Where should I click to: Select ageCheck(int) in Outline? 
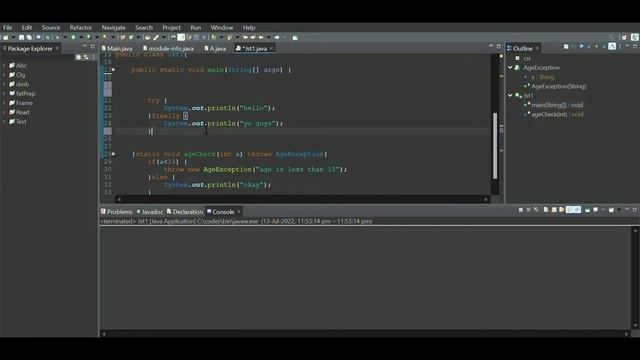point(557,114)
